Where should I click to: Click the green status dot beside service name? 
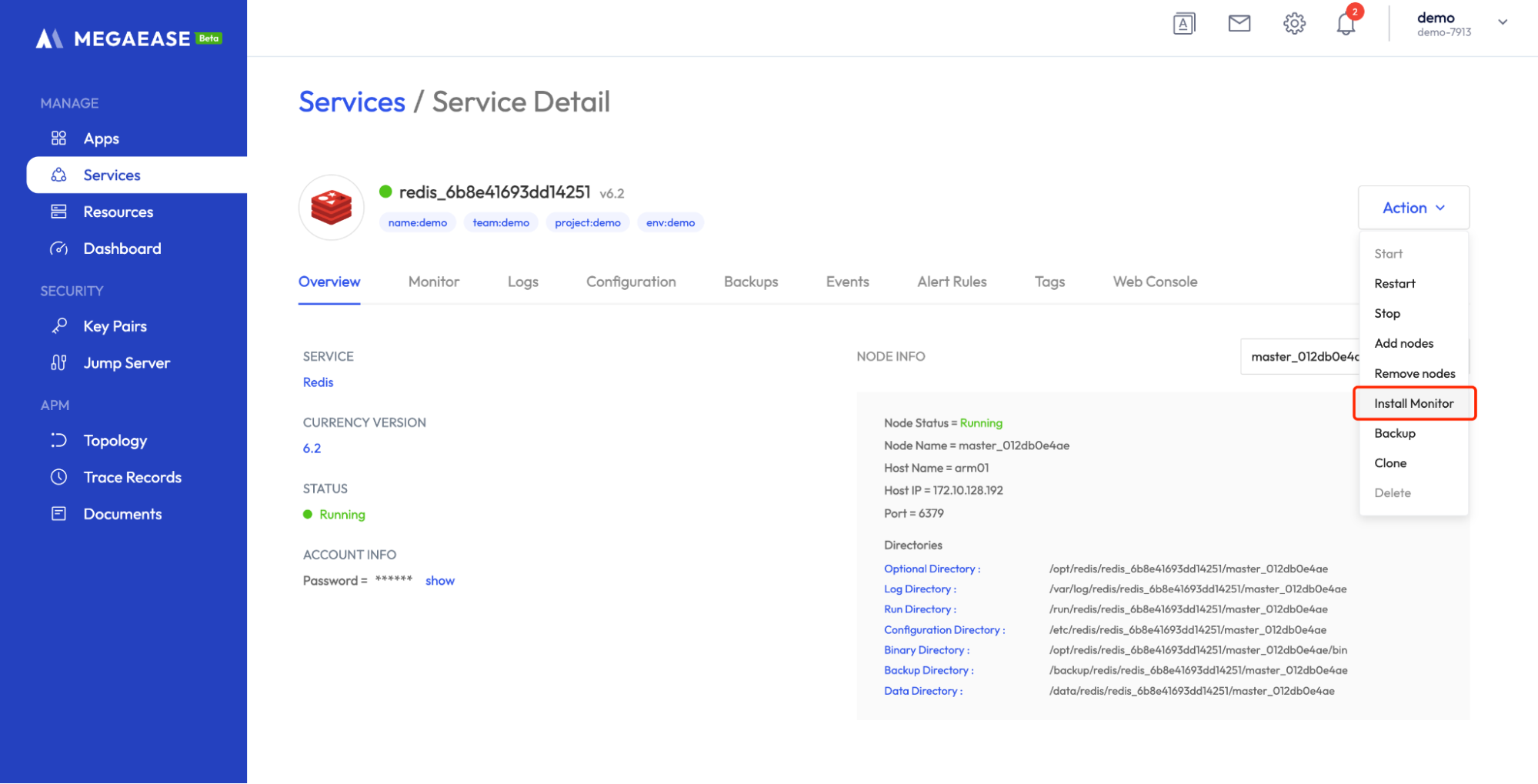(385, 192)
